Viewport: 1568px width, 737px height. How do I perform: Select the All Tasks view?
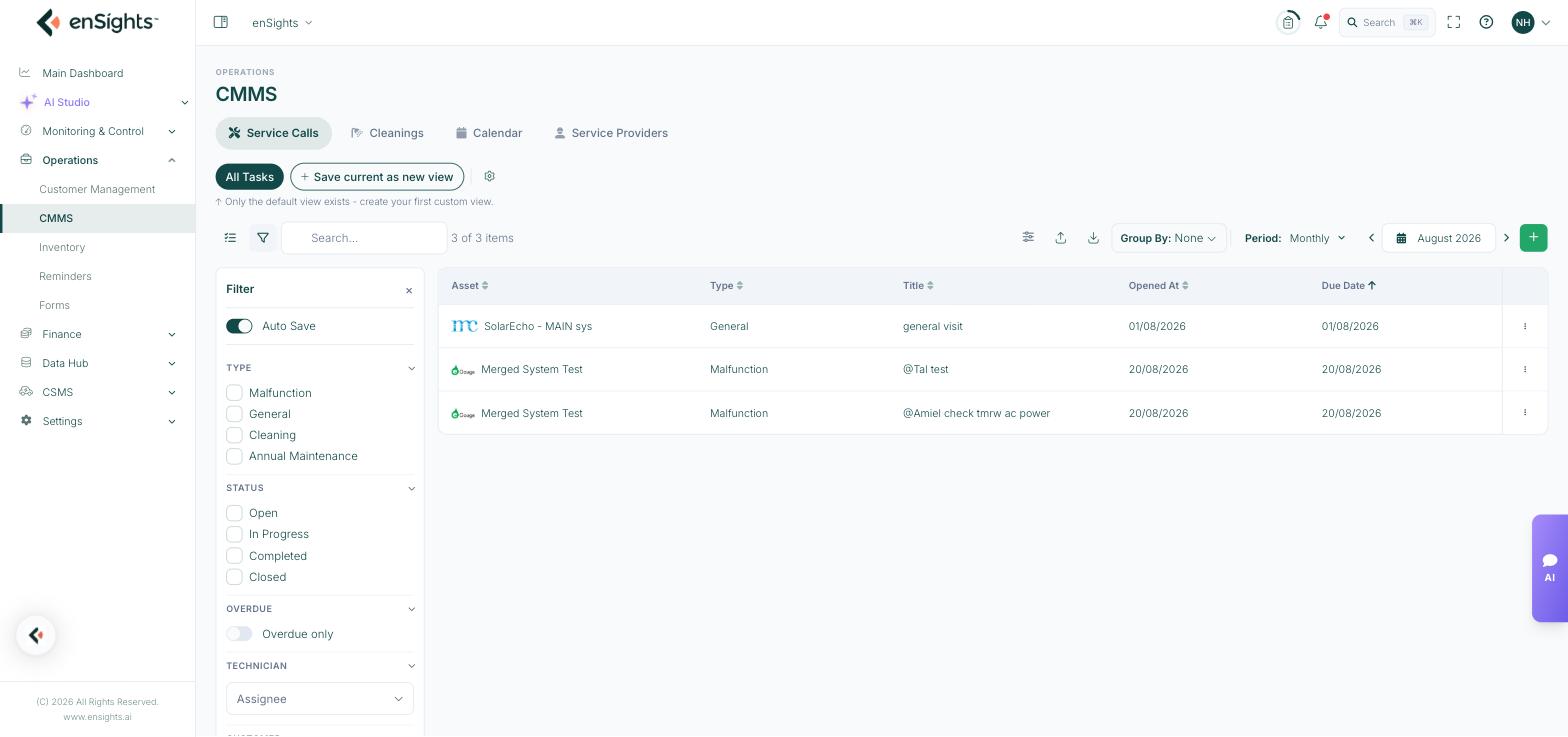[x=249, y=177]
